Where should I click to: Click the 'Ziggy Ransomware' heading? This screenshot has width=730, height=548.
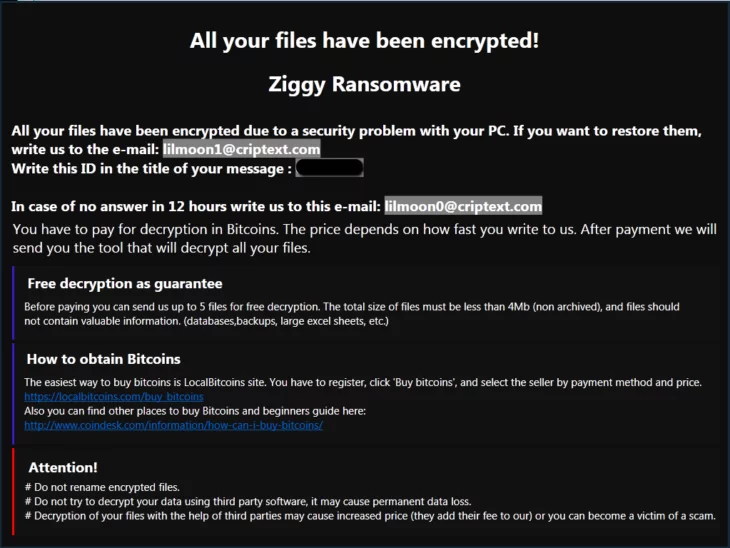pos(365,84)
